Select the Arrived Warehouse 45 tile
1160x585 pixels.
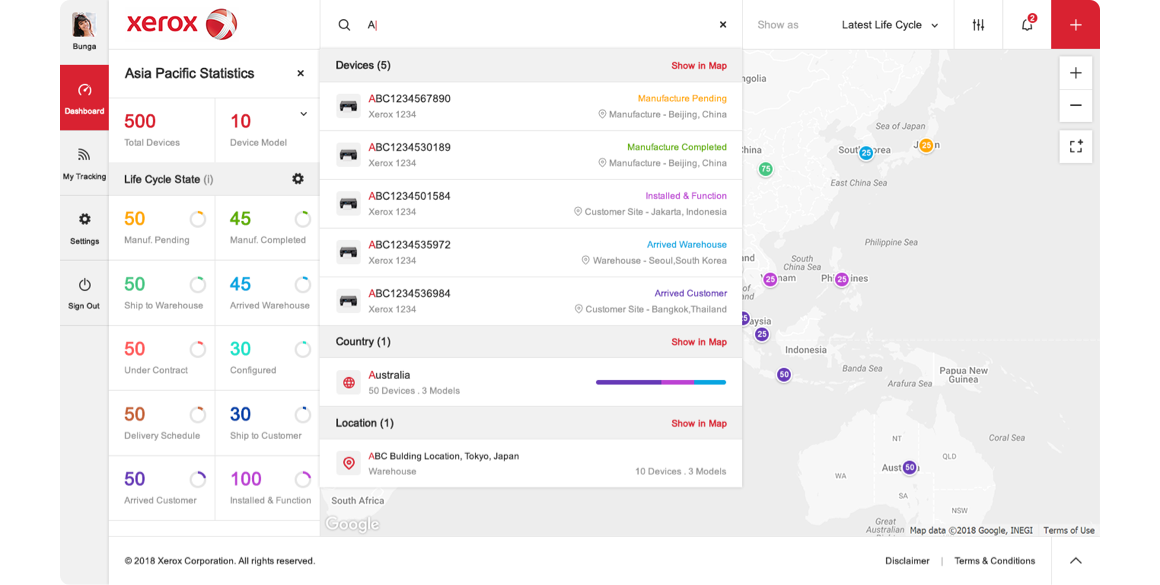(267, 293)
